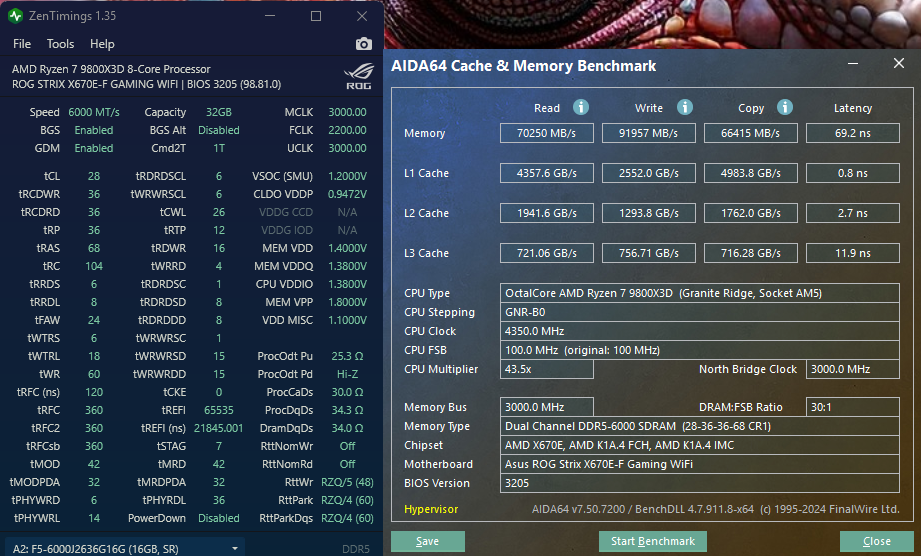Click the L3 Cache copy value 716.28 GB/s
The height and width of the screenshot is (556, 921).
coord(751,253)
